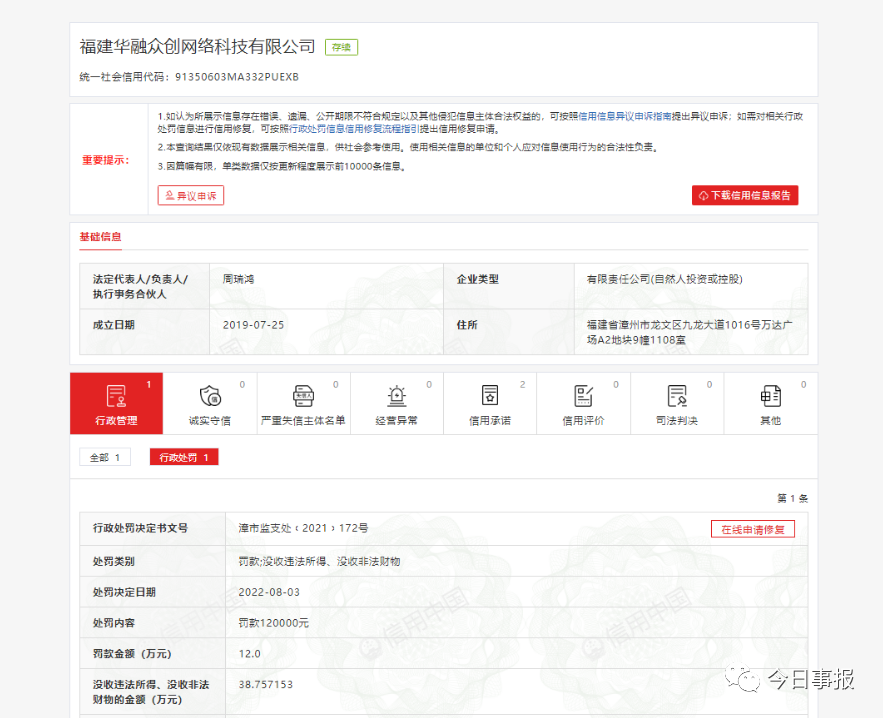Open 信用信息异议申诉指南 link
883x718 pixels.
pos(625,116)
